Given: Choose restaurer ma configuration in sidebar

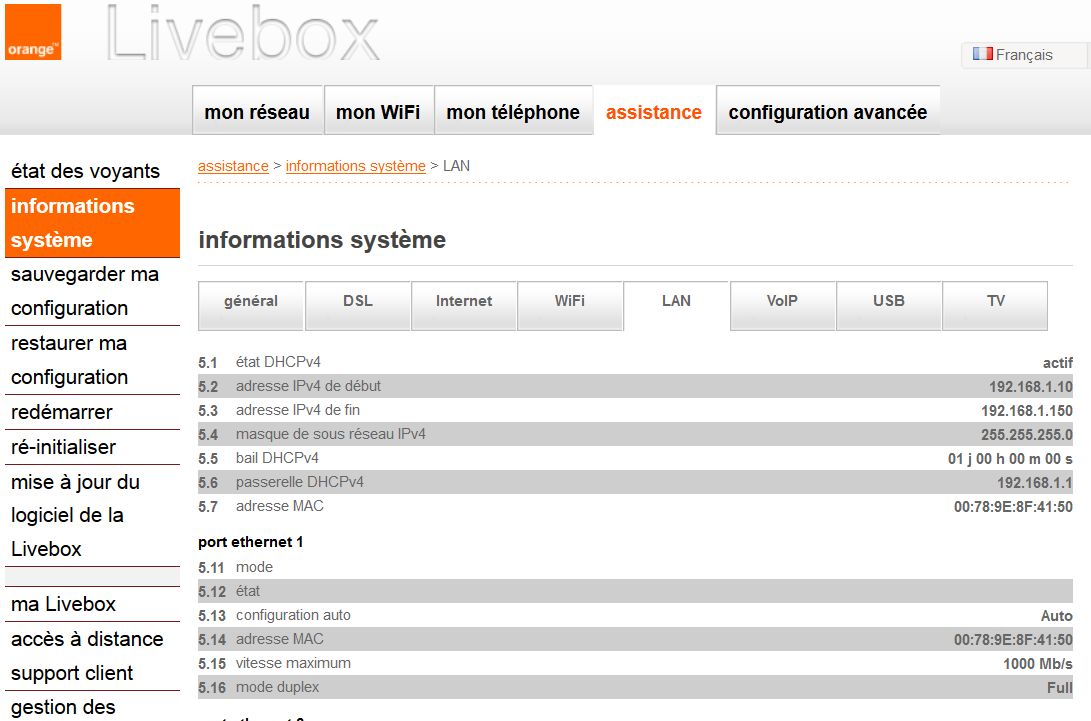Looking at the screenshot, I should click(70, 360).
